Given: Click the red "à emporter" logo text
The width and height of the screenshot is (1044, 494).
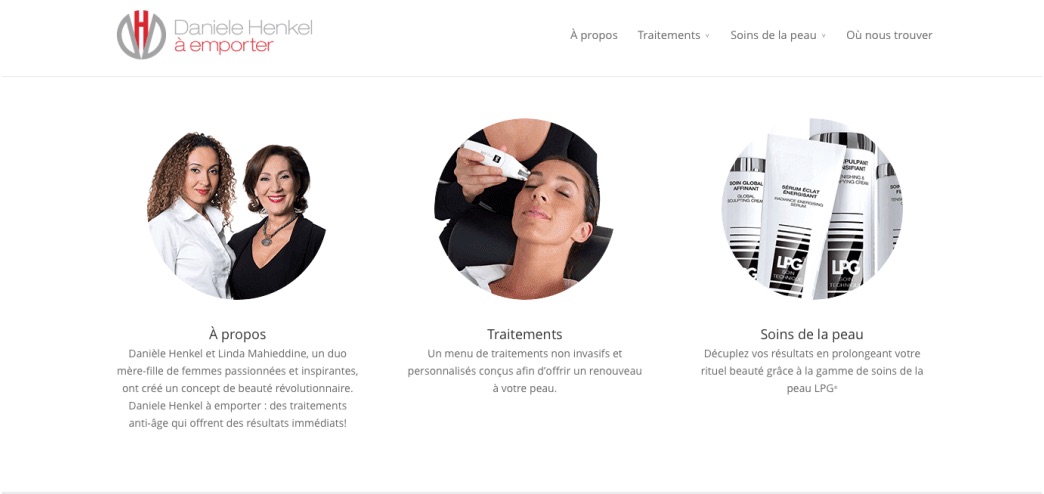Looking at the screenshot, I should pyautogui.click(x=224, y=46).
